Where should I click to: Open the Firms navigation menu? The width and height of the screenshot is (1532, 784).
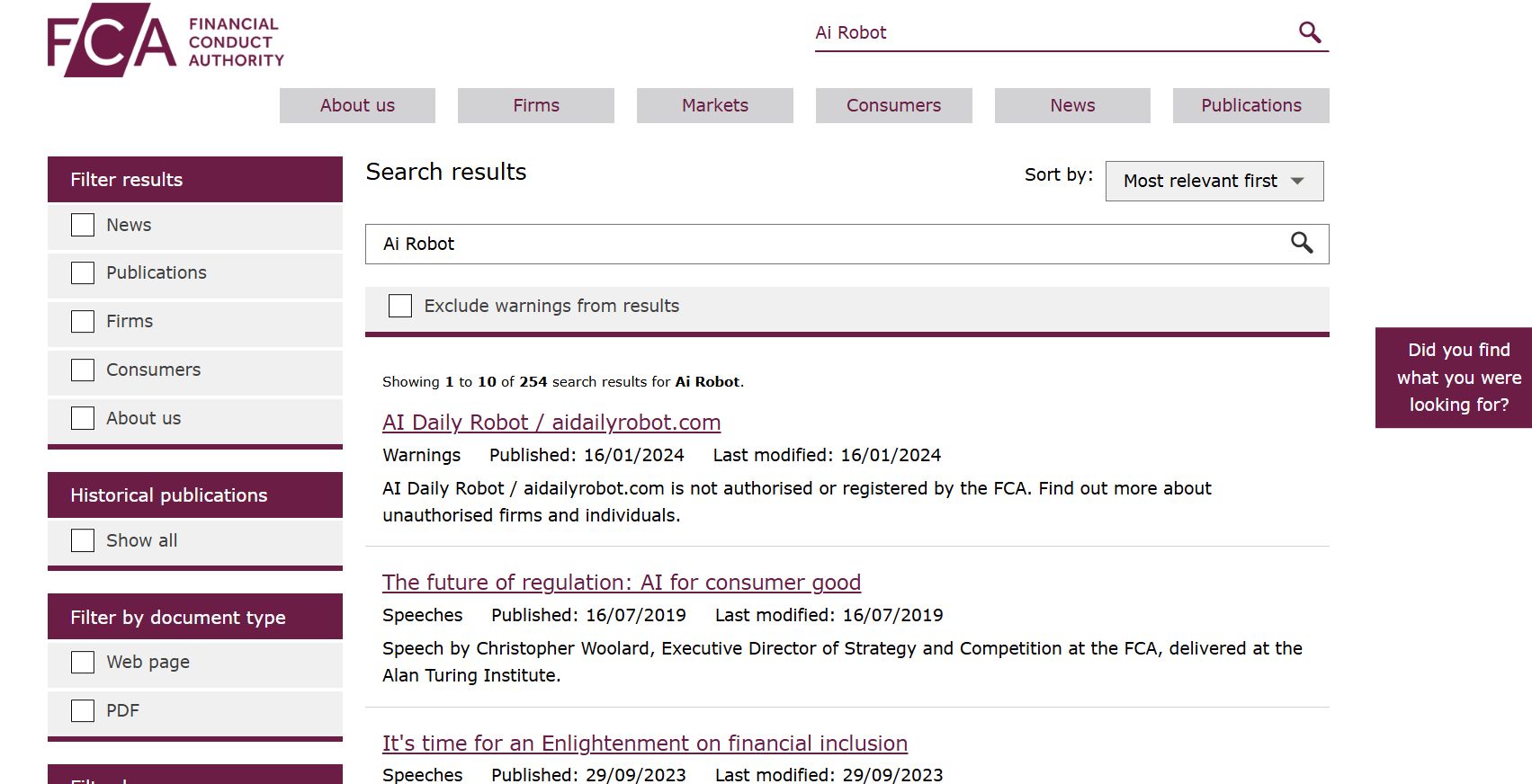pyautogui.click(x=536, y=105)
